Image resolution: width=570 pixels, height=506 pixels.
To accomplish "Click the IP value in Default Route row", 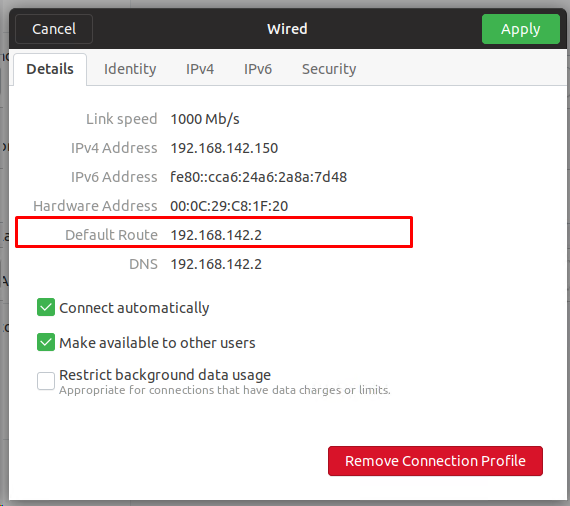I will [x=216, y=235].
